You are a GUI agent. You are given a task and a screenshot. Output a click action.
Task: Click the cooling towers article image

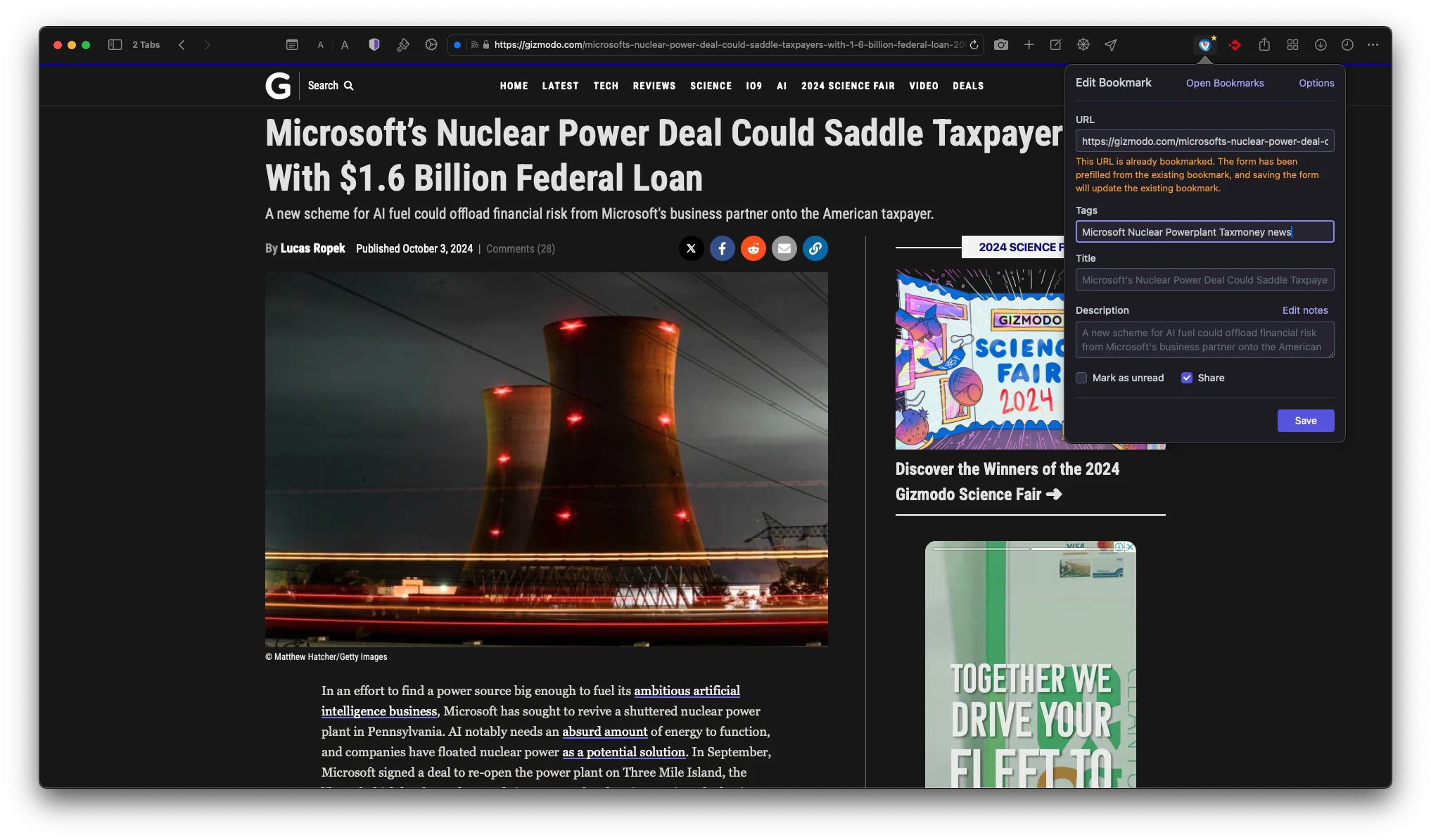[546, 459]
